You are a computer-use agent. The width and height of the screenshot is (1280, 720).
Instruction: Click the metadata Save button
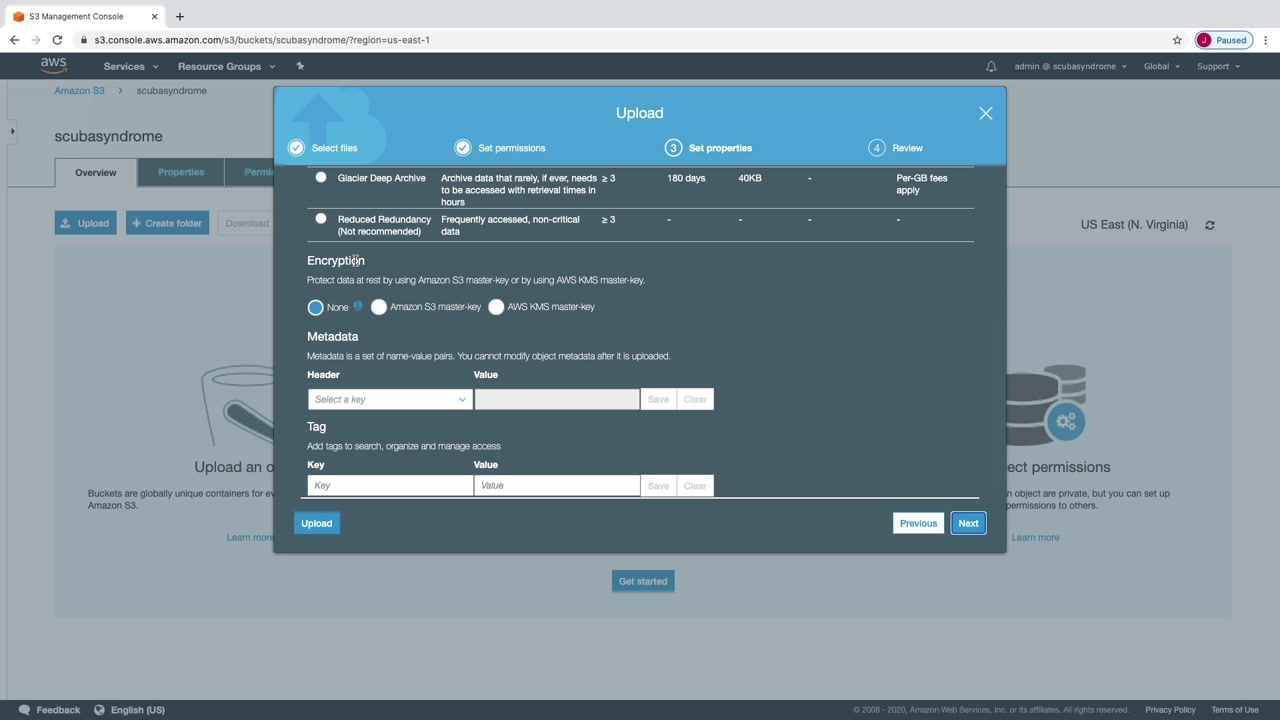tap(658, 399)
